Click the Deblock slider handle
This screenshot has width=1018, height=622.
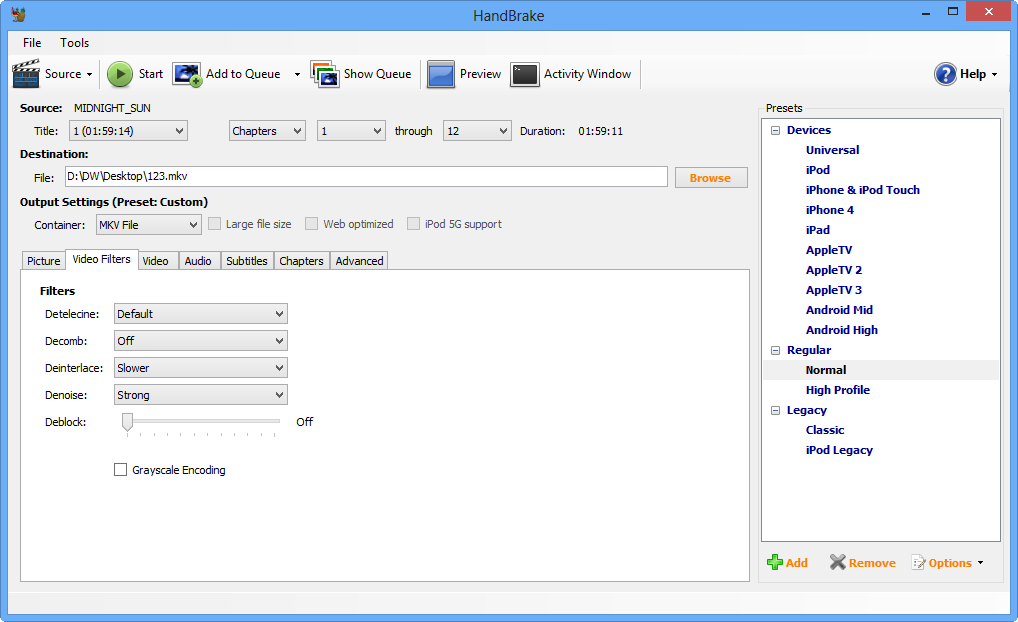(127, 422)
